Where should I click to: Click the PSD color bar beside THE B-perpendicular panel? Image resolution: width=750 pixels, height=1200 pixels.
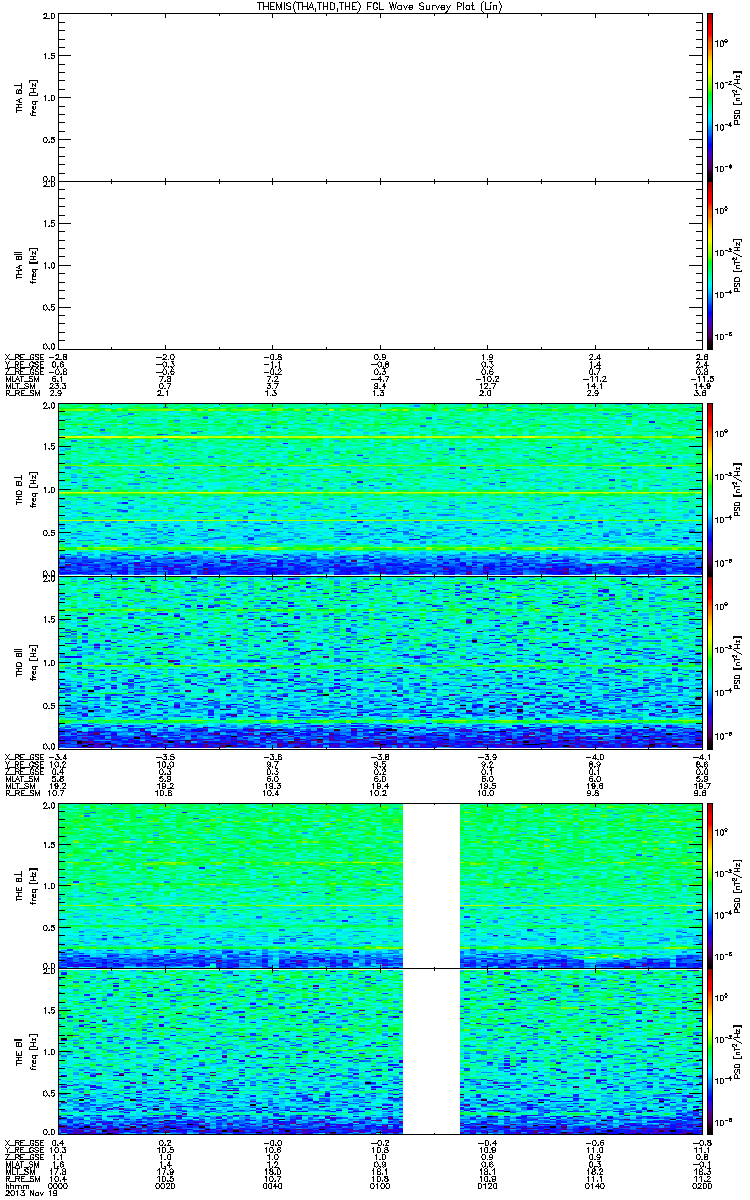pyautogui.click(x=710, y=885)
